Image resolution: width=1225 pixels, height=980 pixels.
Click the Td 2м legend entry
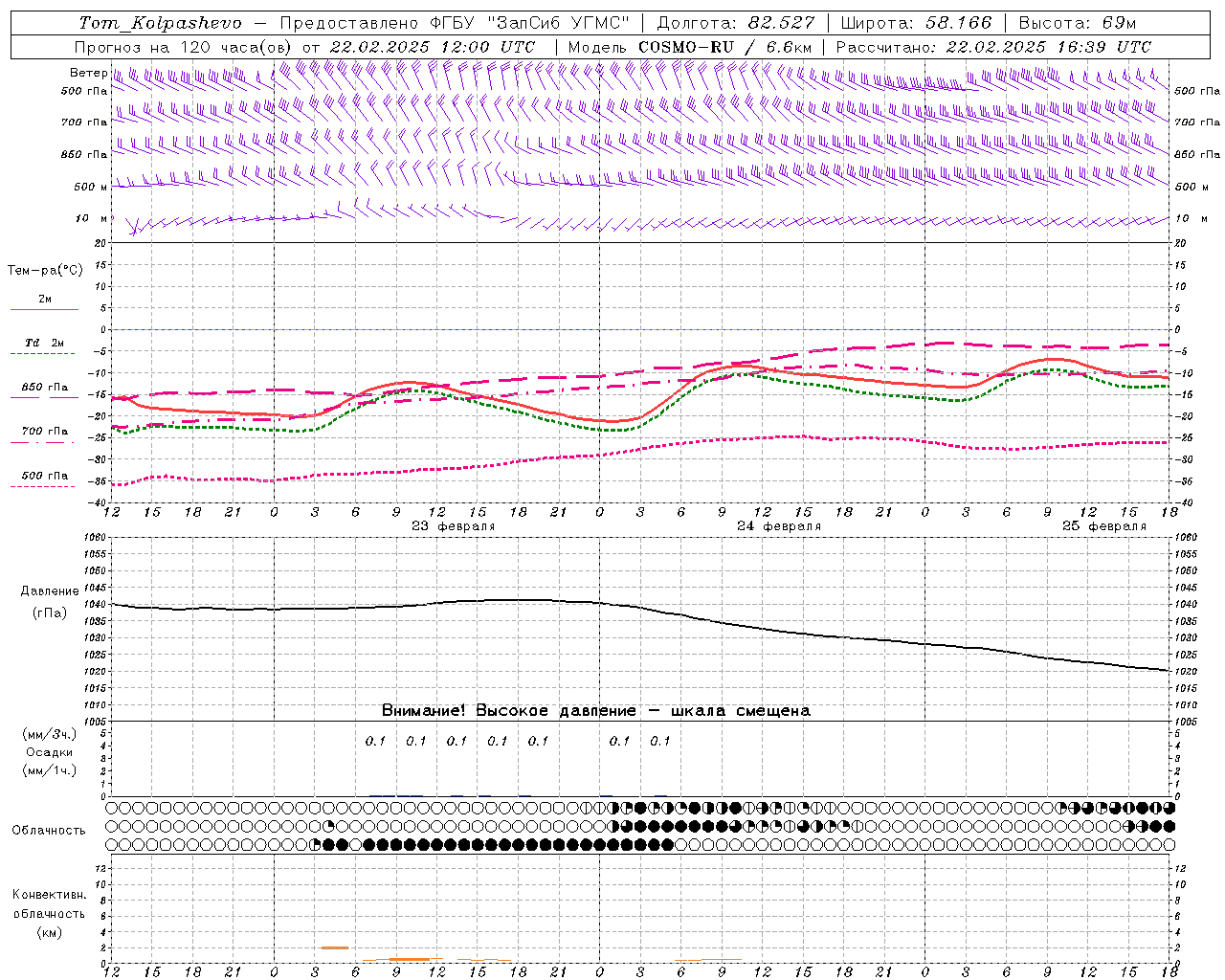(44, 343)
